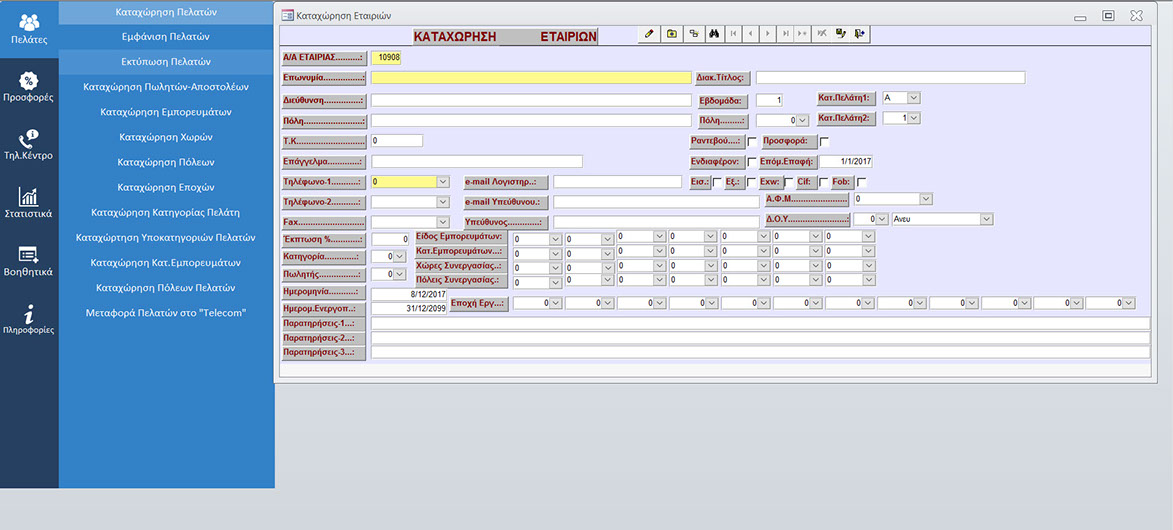Open the Δ.Ο.Υ. dropdown showing Ανευ
1173x530 pixels.
coord(986,219)
